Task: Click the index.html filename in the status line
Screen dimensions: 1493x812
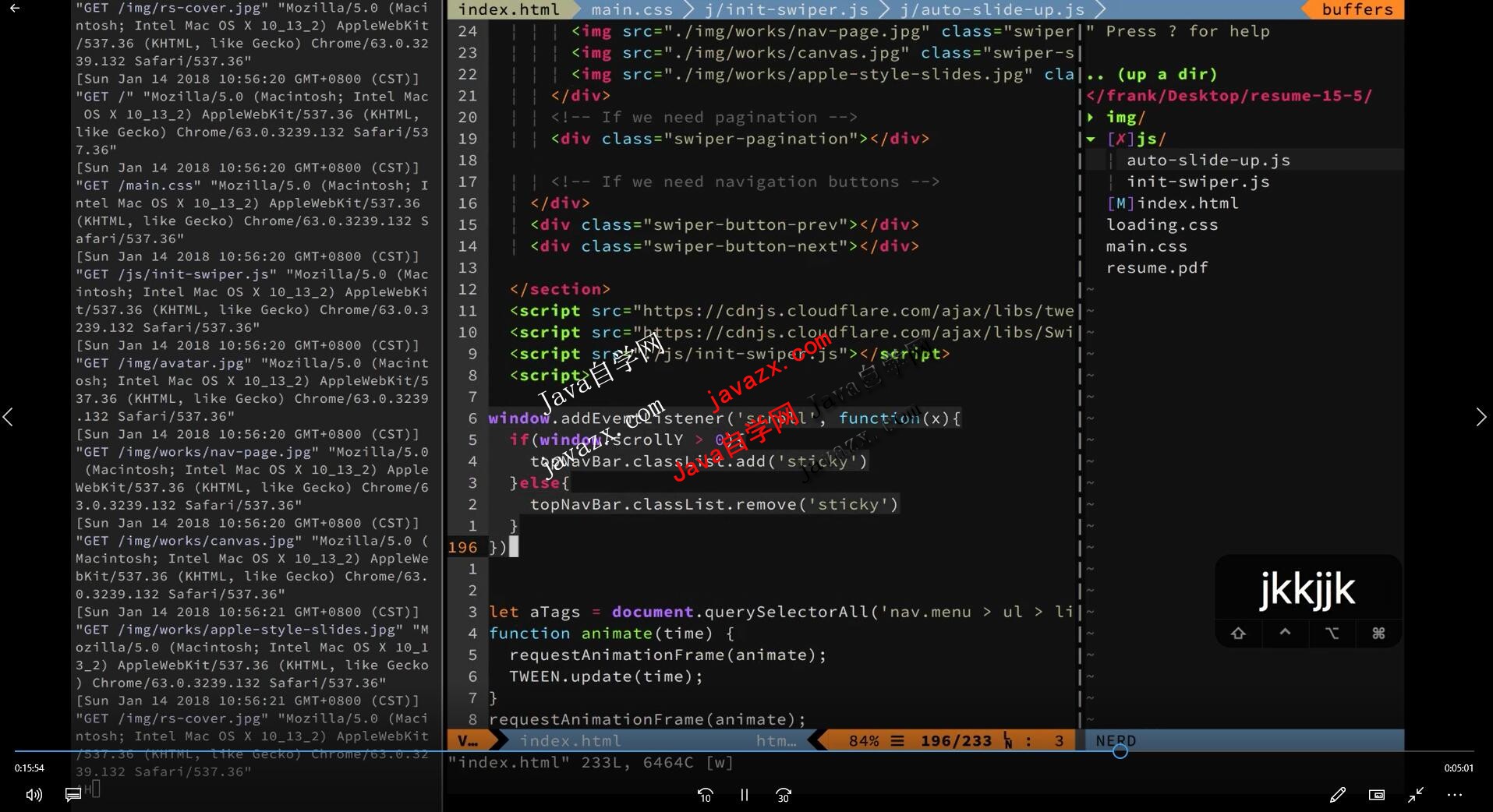Action: 570,740
